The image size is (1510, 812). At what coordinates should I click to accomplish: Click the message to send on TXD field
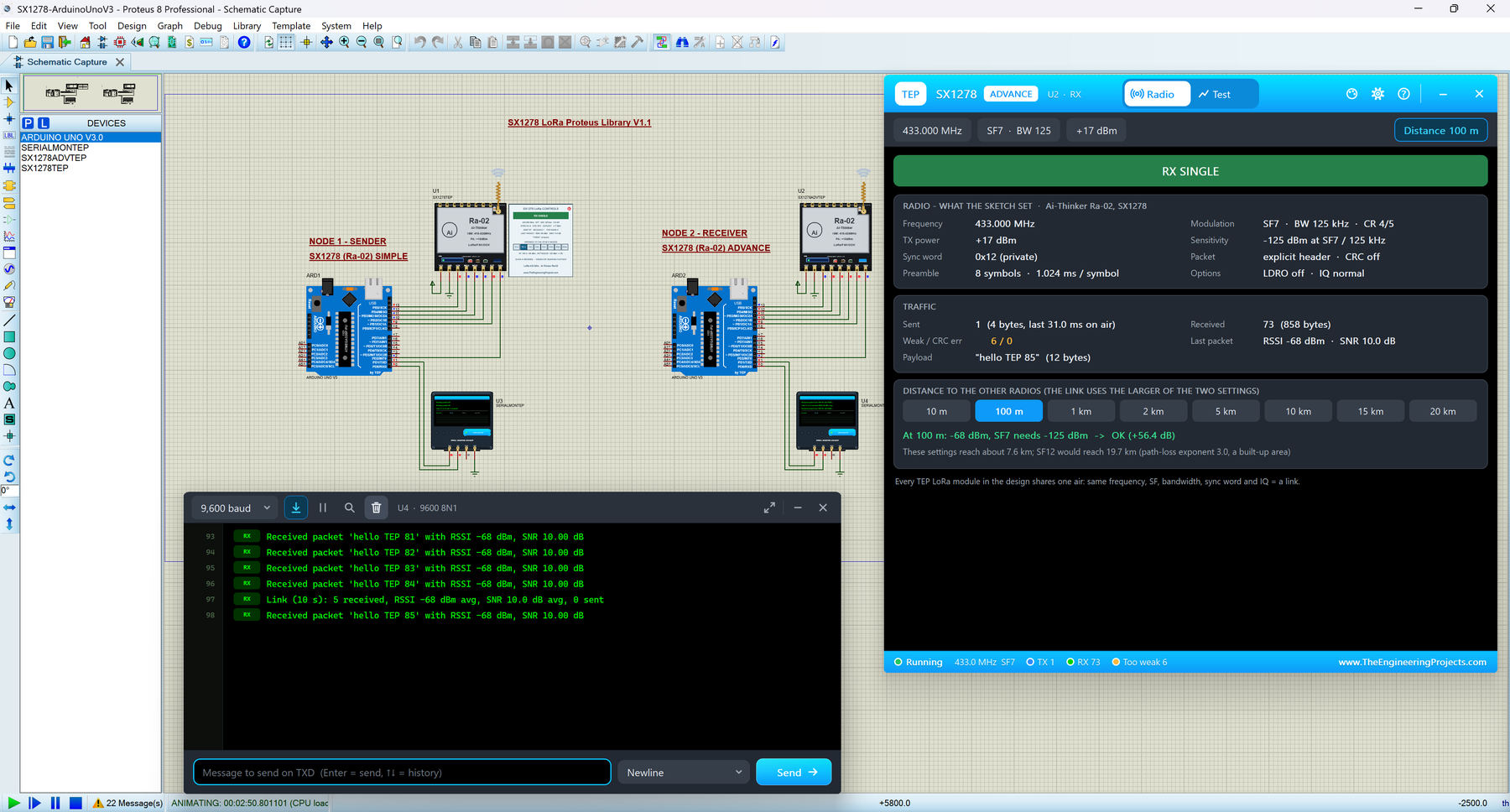pos(402,773)
